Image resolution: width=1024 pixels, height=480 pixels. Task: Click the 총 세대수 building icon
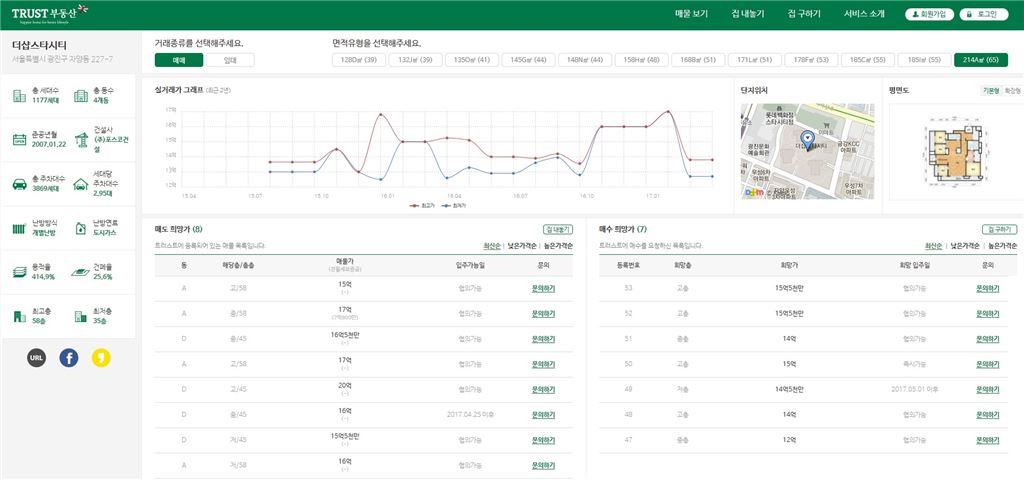pos(19,96)
